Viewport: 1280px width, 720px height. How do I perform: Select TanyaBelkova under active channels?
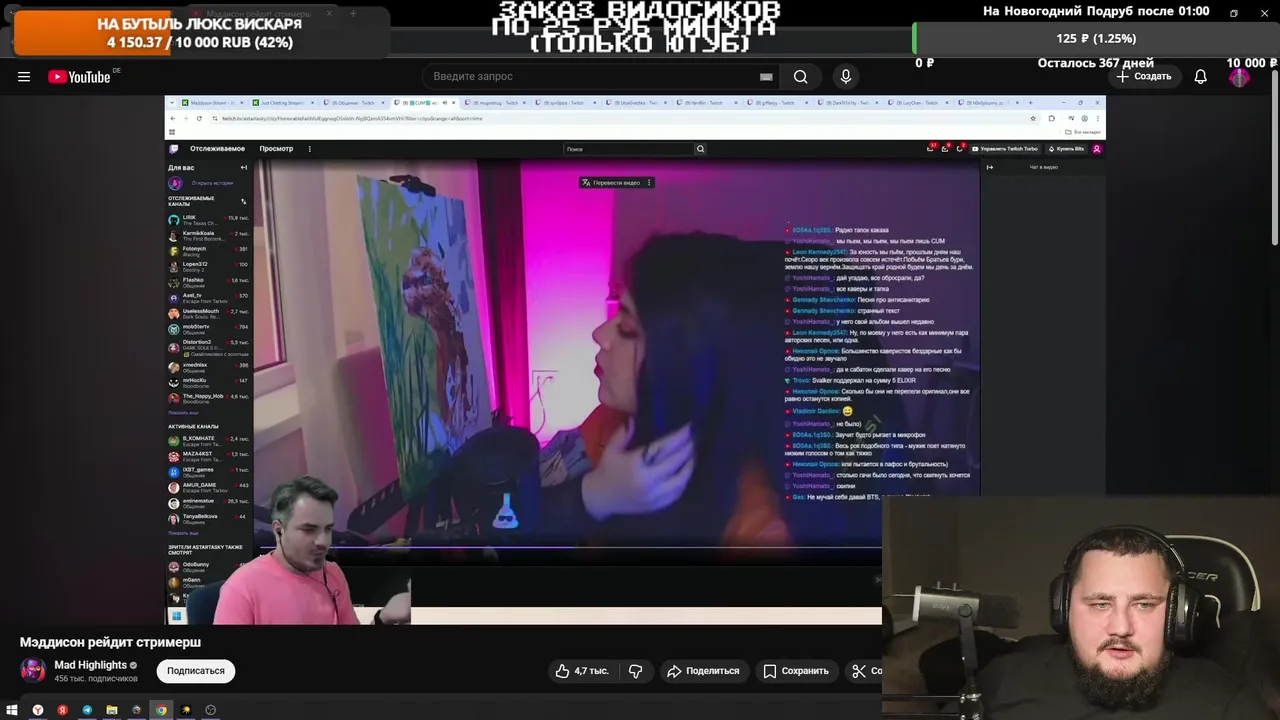coord(208,517)
